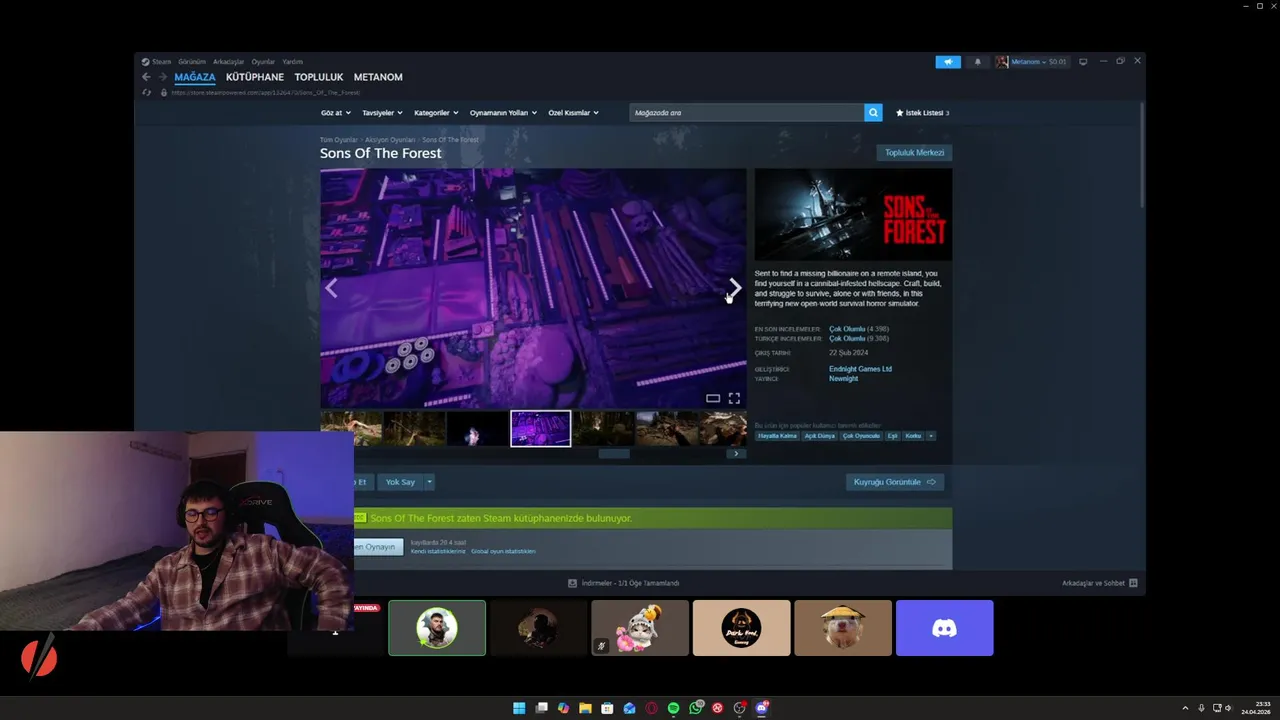Click the Açık Dünya tag

[819, 436]
